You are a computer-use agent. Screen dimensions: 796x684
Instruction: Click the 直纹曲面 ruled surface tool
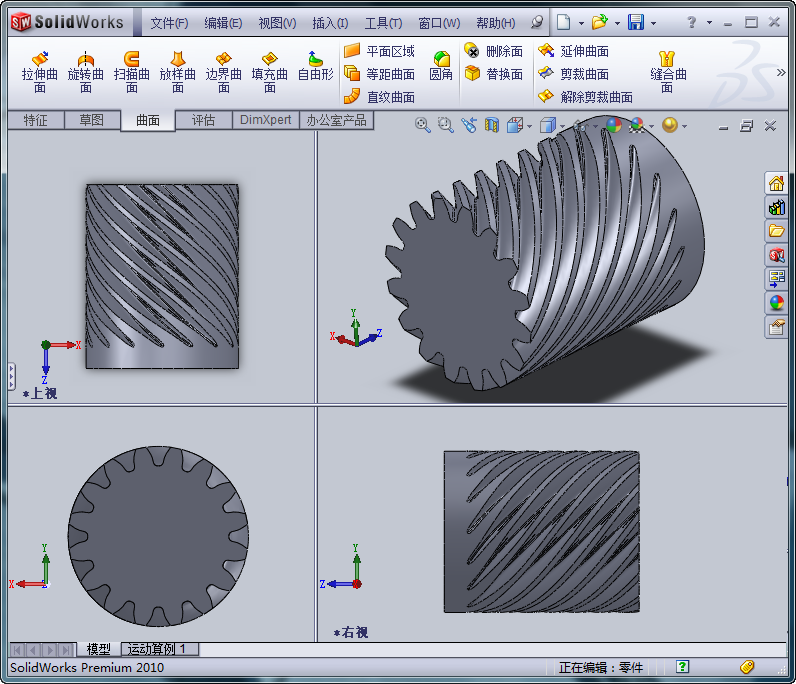pyautogui.click(x=379, y=96)
